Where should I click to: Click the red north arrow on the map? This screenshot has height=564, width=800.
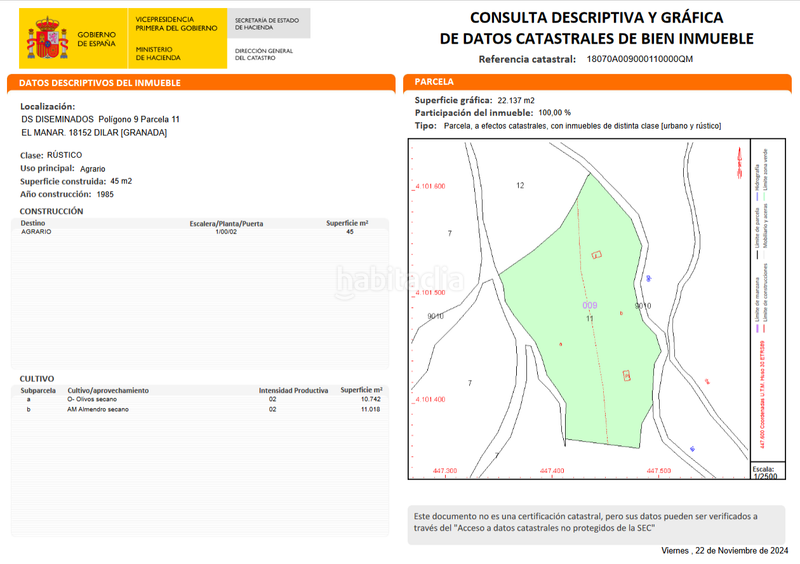click(x=739, y=162)
